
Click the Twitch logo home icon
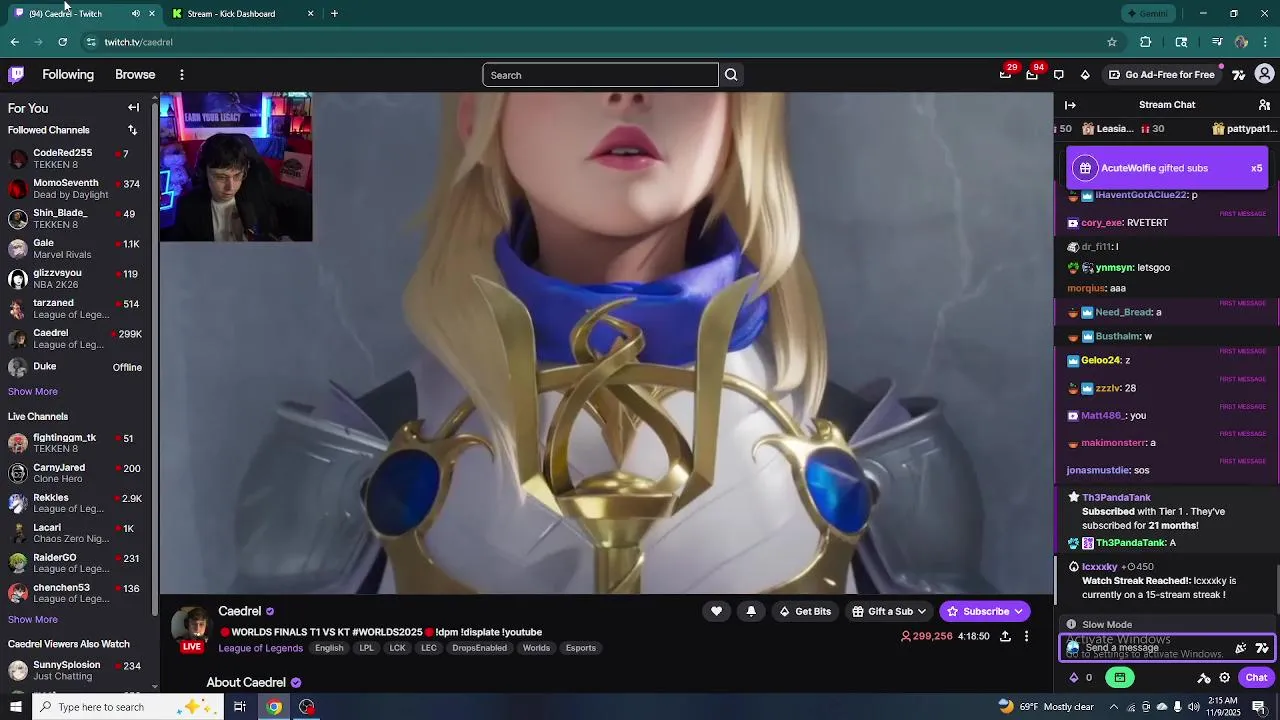(16, 75)
